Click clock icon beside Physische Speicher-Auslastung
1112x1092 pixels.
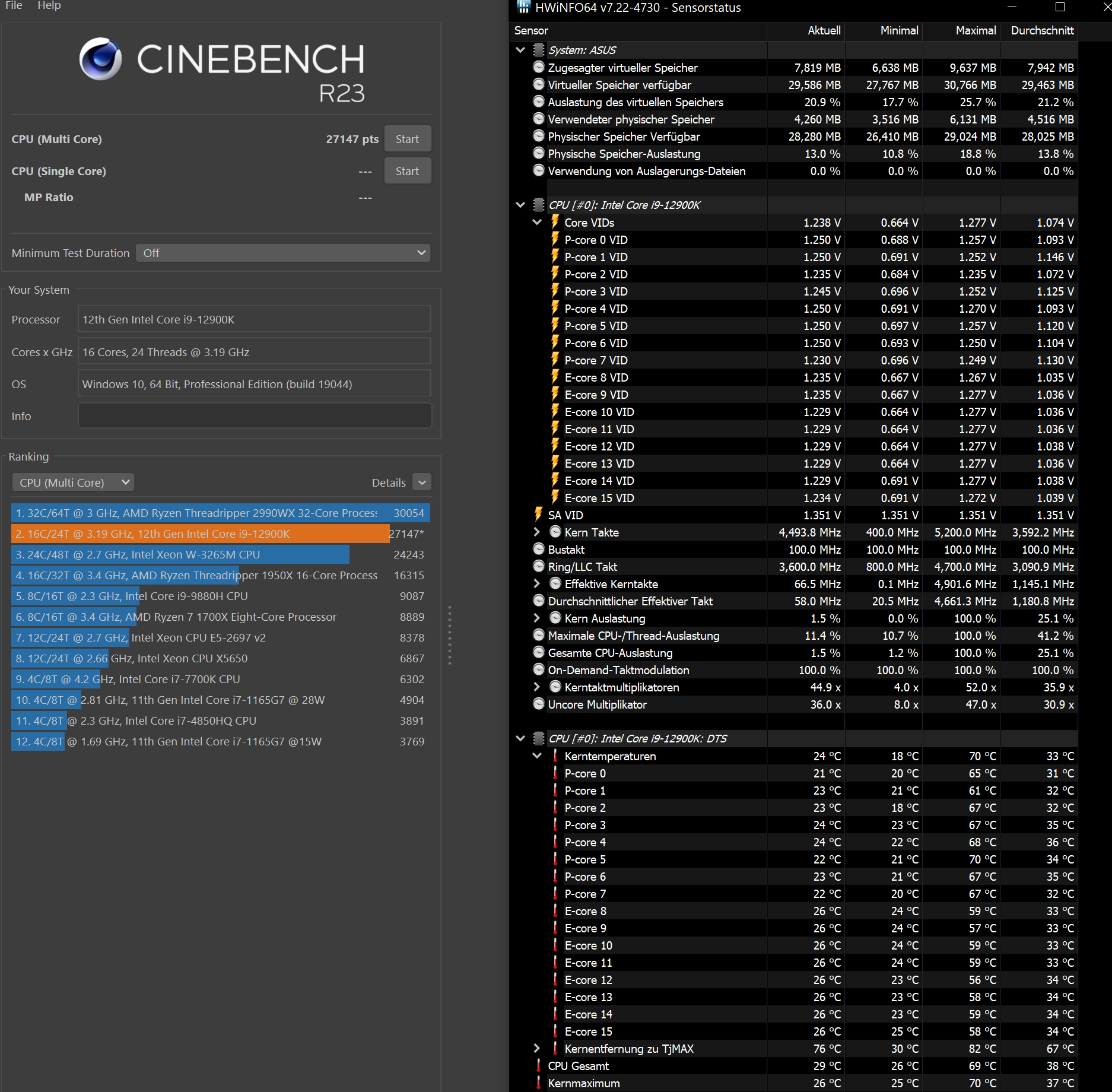point(539,153)
